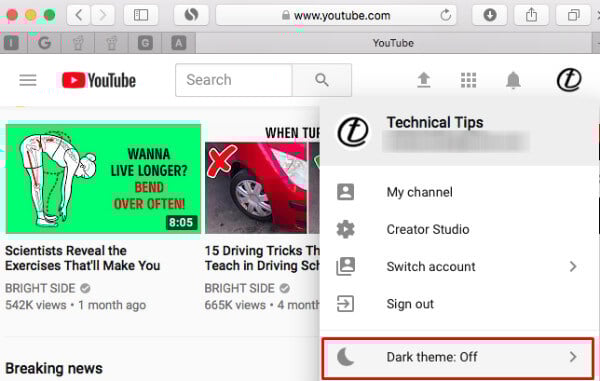
Task: Click the Safari share button
Action: [x=531, y=15]
